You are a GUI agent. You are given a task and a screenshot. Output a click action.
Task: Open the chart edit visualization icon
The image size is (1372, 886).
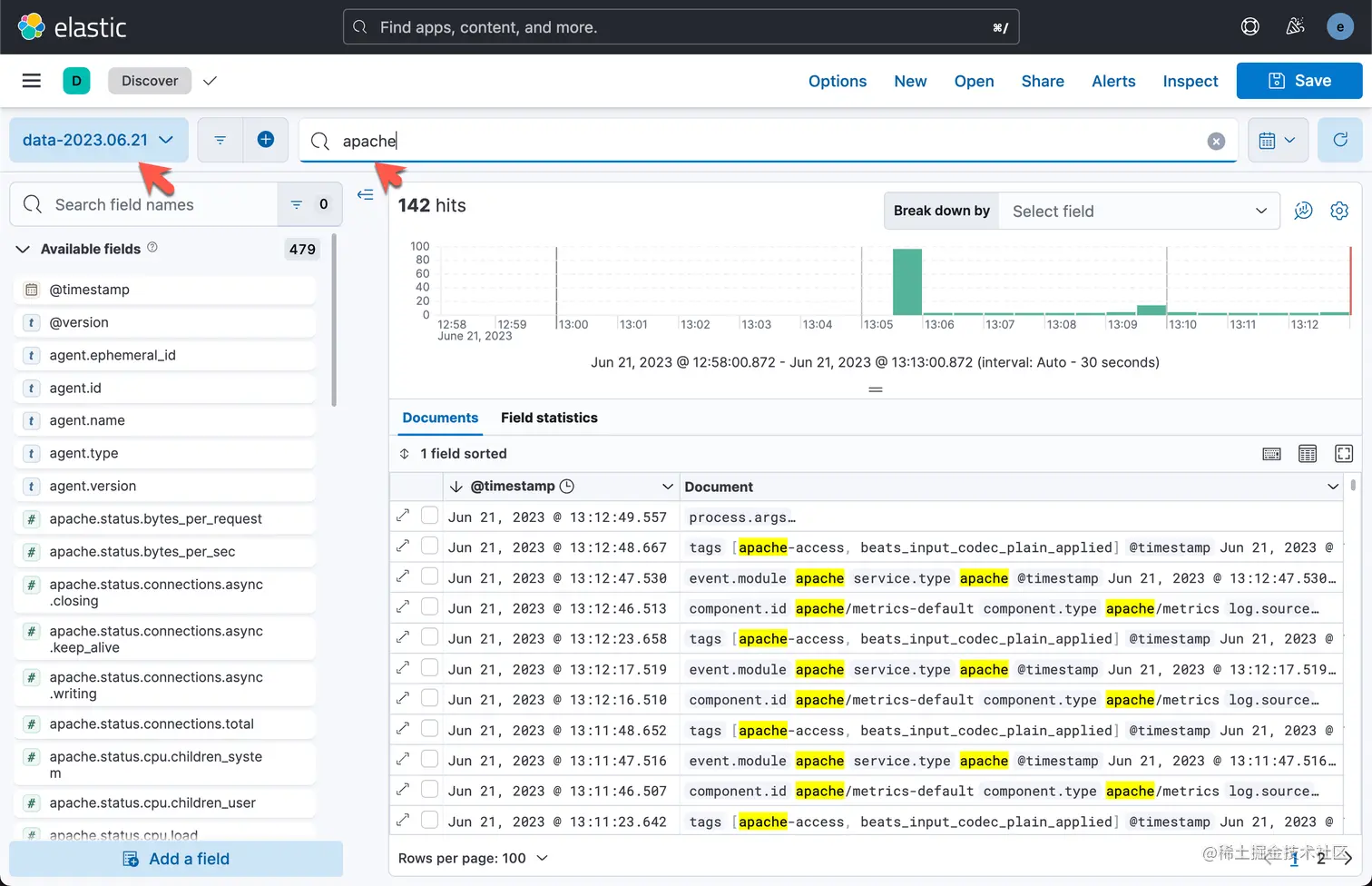click(1303, 211)
